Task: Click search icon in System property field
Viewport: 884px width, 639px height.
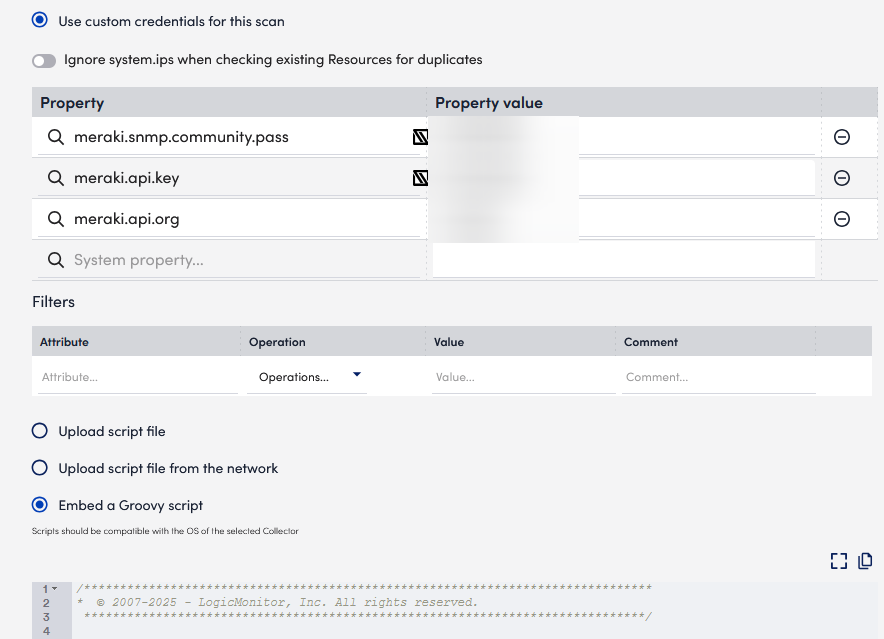Action: 56,260
